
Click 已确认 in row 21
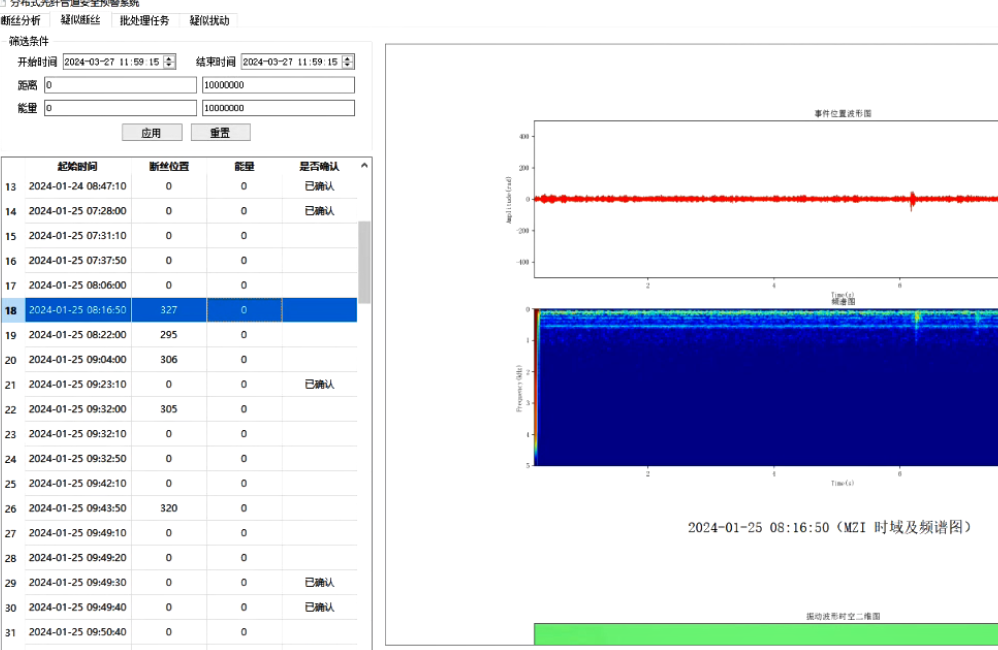pyautogui.click(x=320, y=385)
